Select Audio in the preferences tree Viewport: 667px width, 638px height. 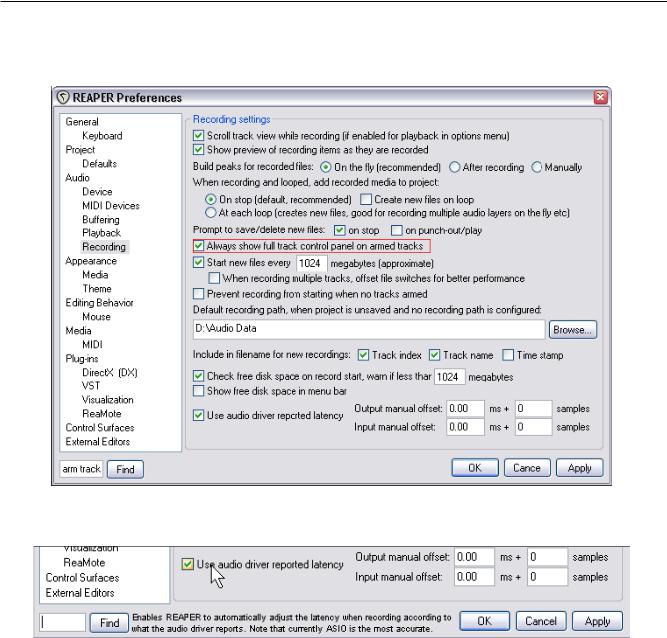(77, 178)
